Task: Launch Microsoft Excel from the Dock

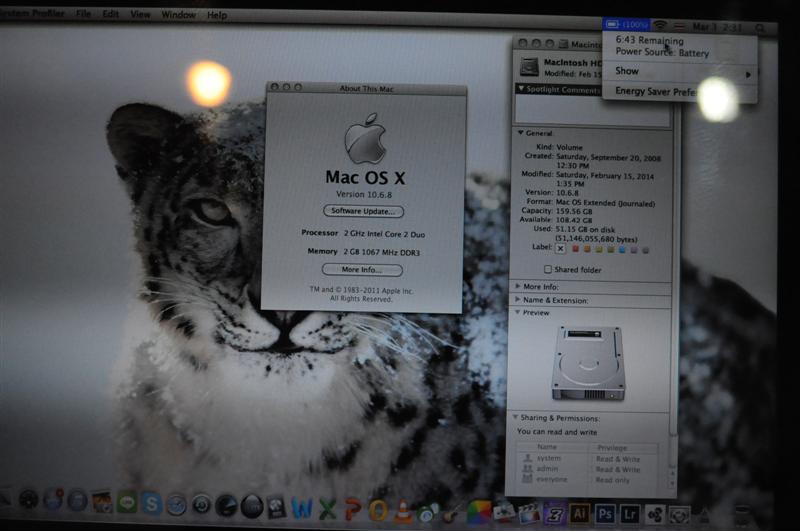Action: 327,509
